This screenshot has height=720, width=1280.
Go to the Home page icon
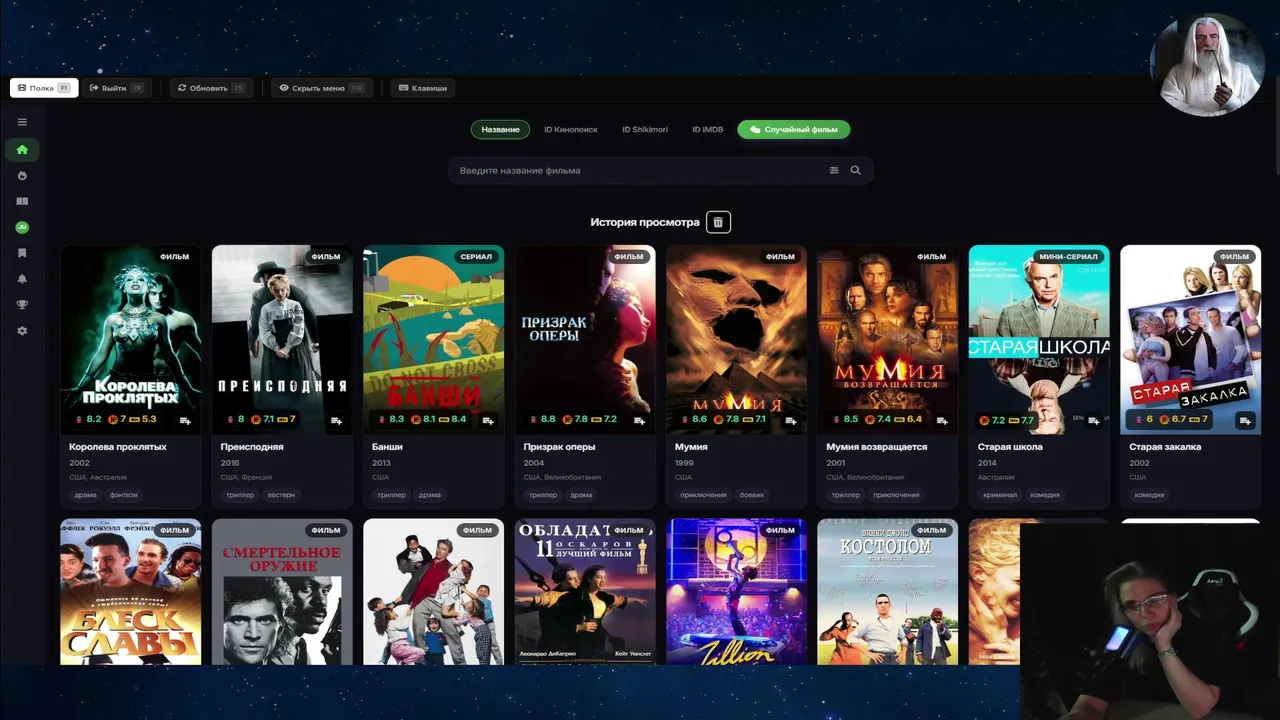(x=22, y=150)
